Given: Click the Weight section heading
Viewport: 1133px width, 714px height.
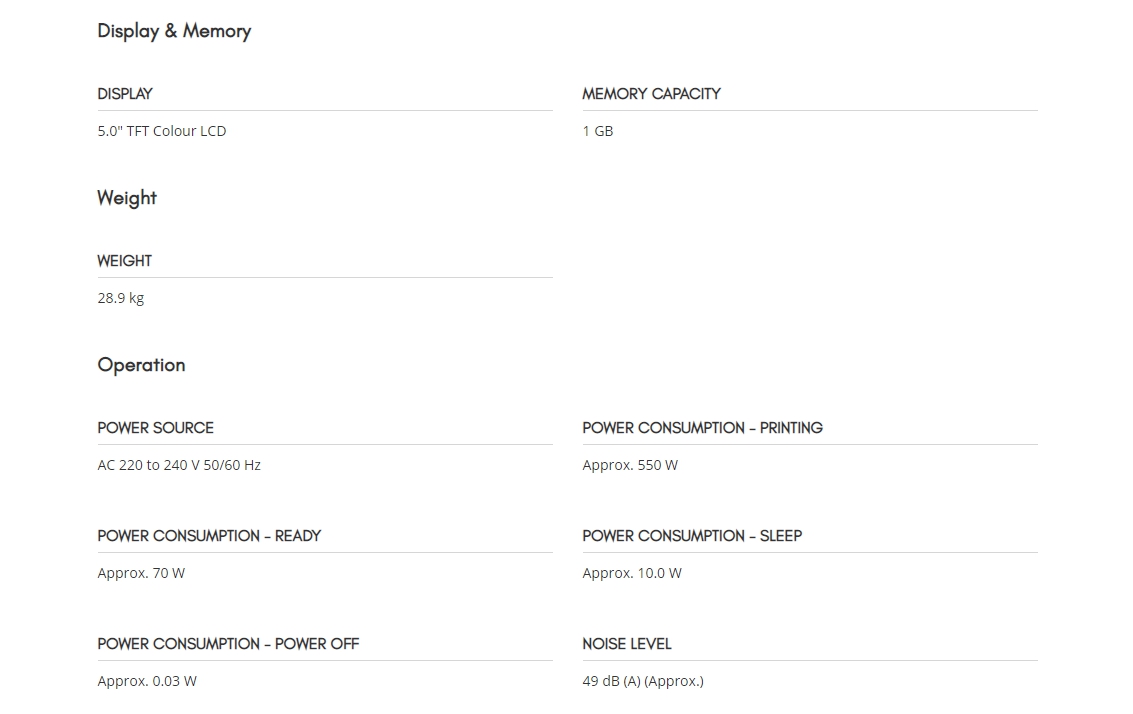Looking at the screenshot, I should pos(127,198).
